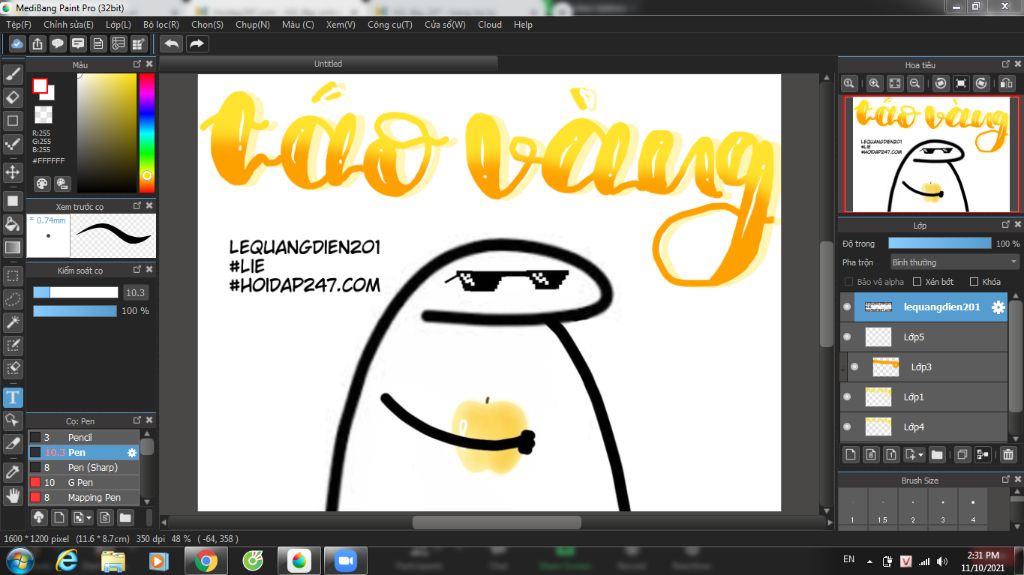Hide the Lớp5 layer

pyautogui.click(x=847, y=337)
